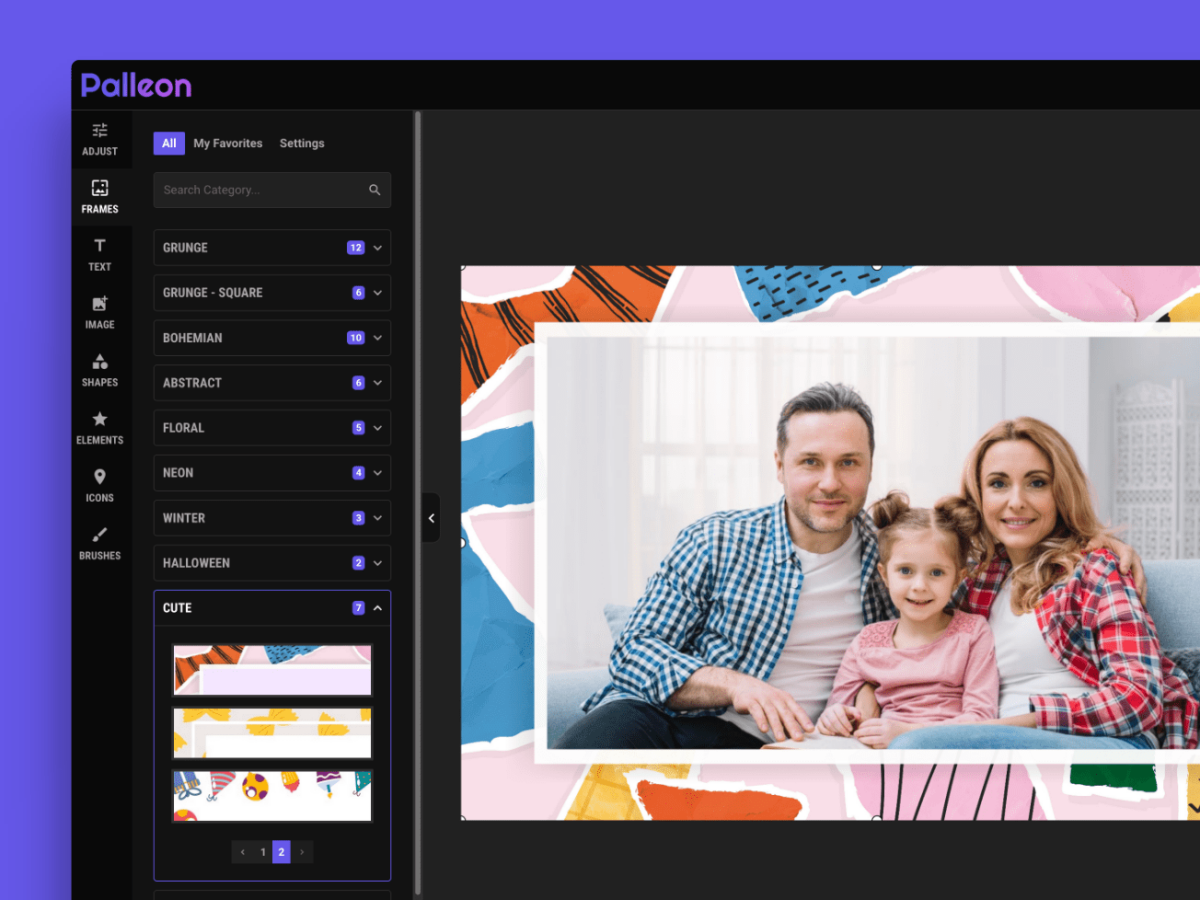
Task: Go to previous frames page arrow
Action: pos(242,852)
